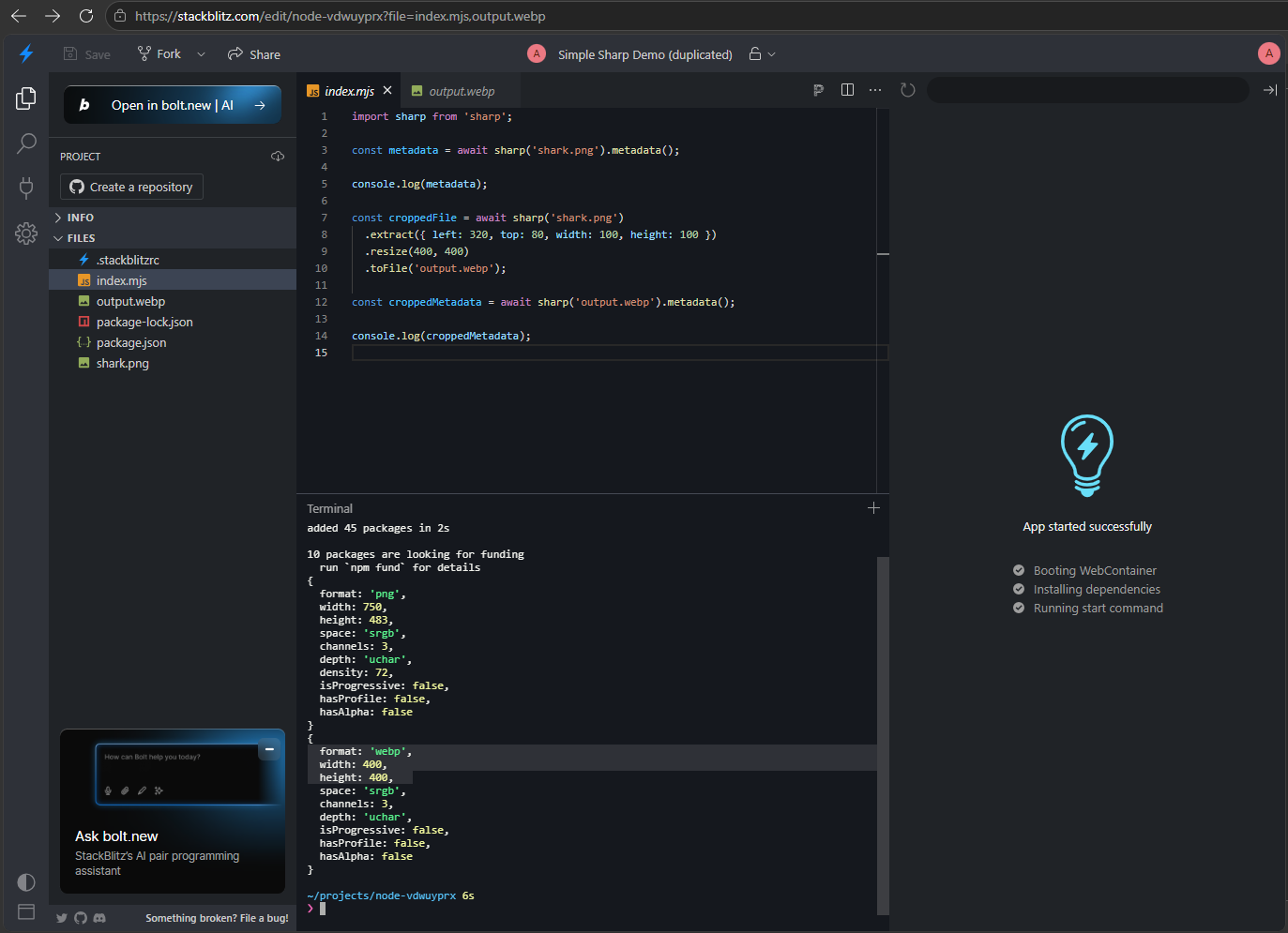Click Open in bolt.new AI button

[x=173, y=105]
